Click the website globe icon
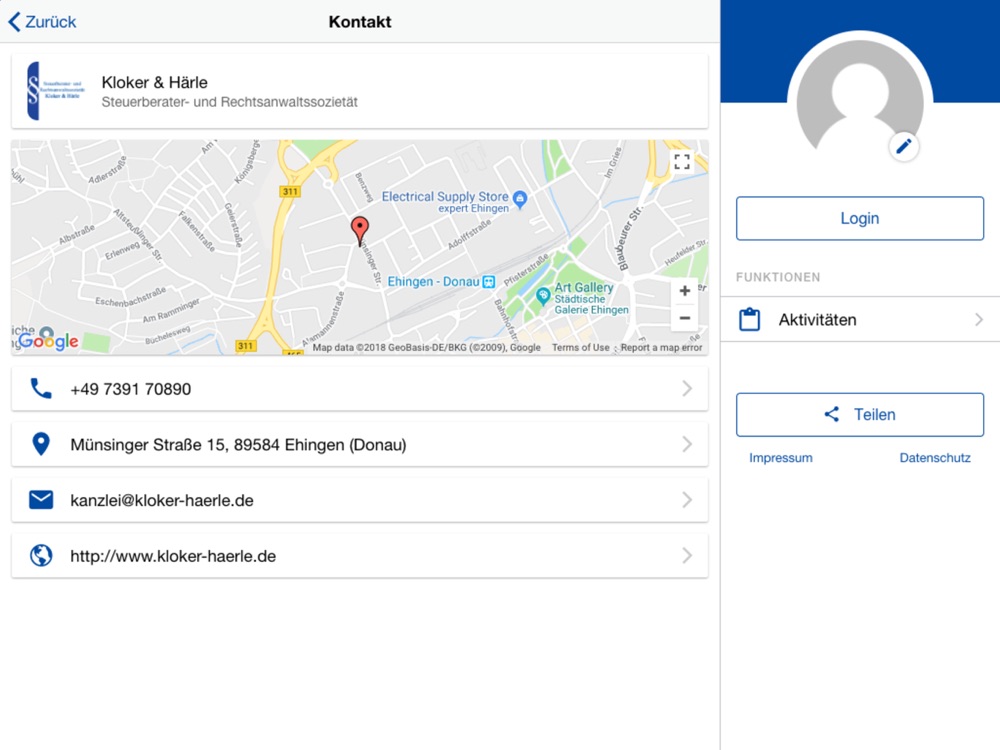 pos(41,555)
